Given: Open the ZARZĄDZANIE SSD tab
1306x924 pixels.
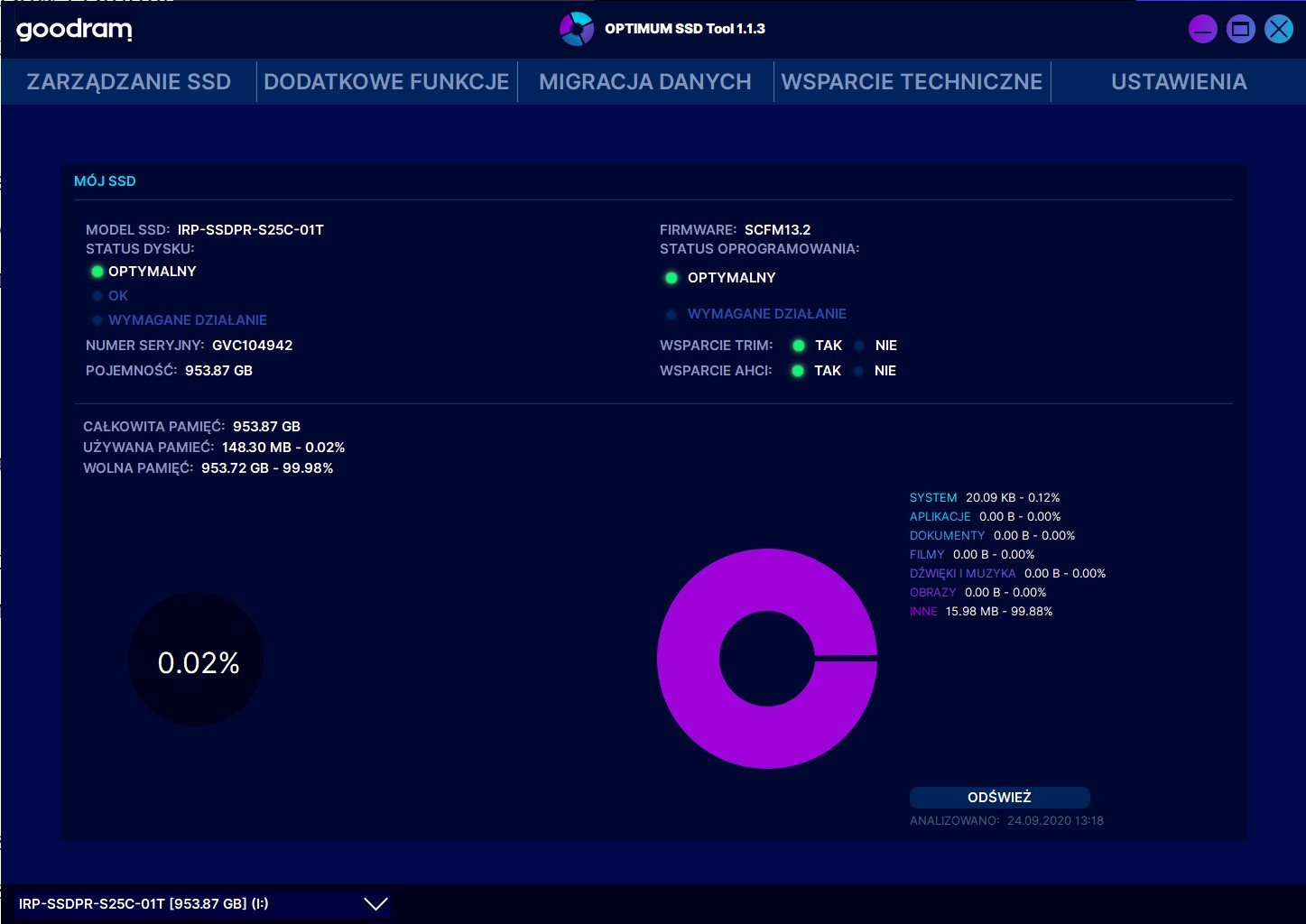Looking at the screenshot, I should (128, 82).
